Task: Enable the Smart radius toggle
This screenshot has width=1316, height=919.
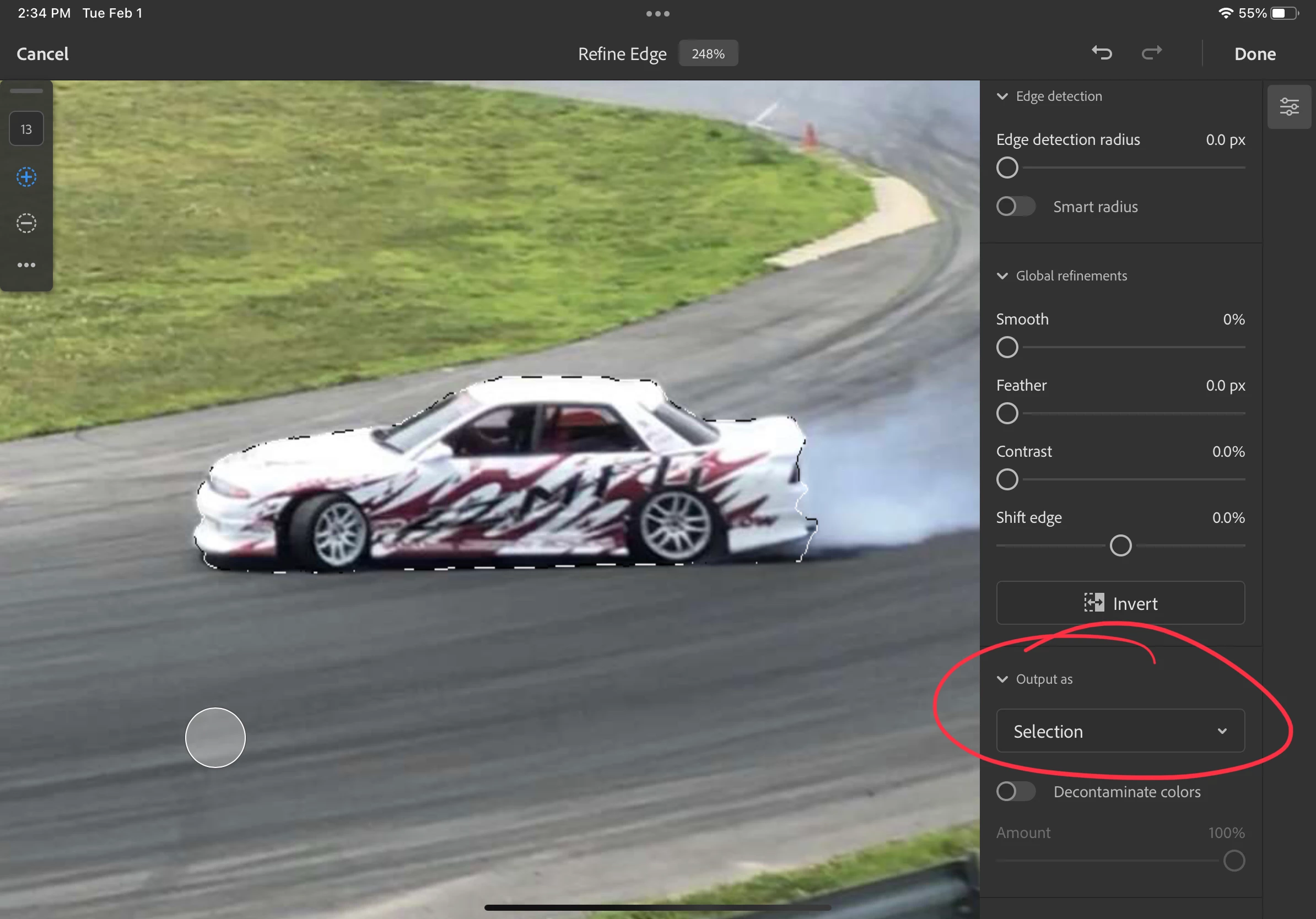Action: (x=1015, y=206)
